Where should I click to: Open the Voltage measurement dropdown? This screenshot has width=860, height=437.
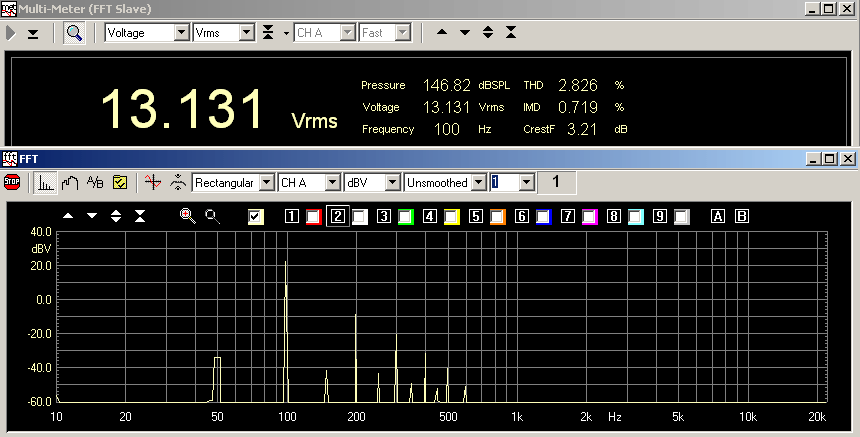click(147, 33)
